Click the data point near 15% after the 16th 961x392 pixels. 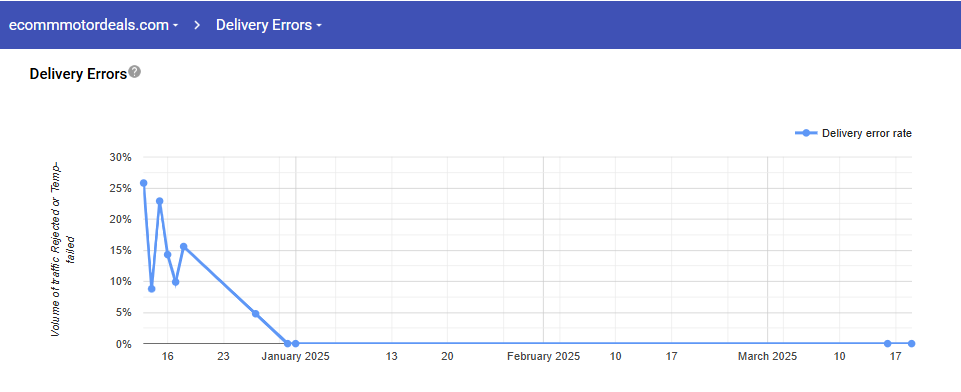pyautogui.click(x=183, y=246)
